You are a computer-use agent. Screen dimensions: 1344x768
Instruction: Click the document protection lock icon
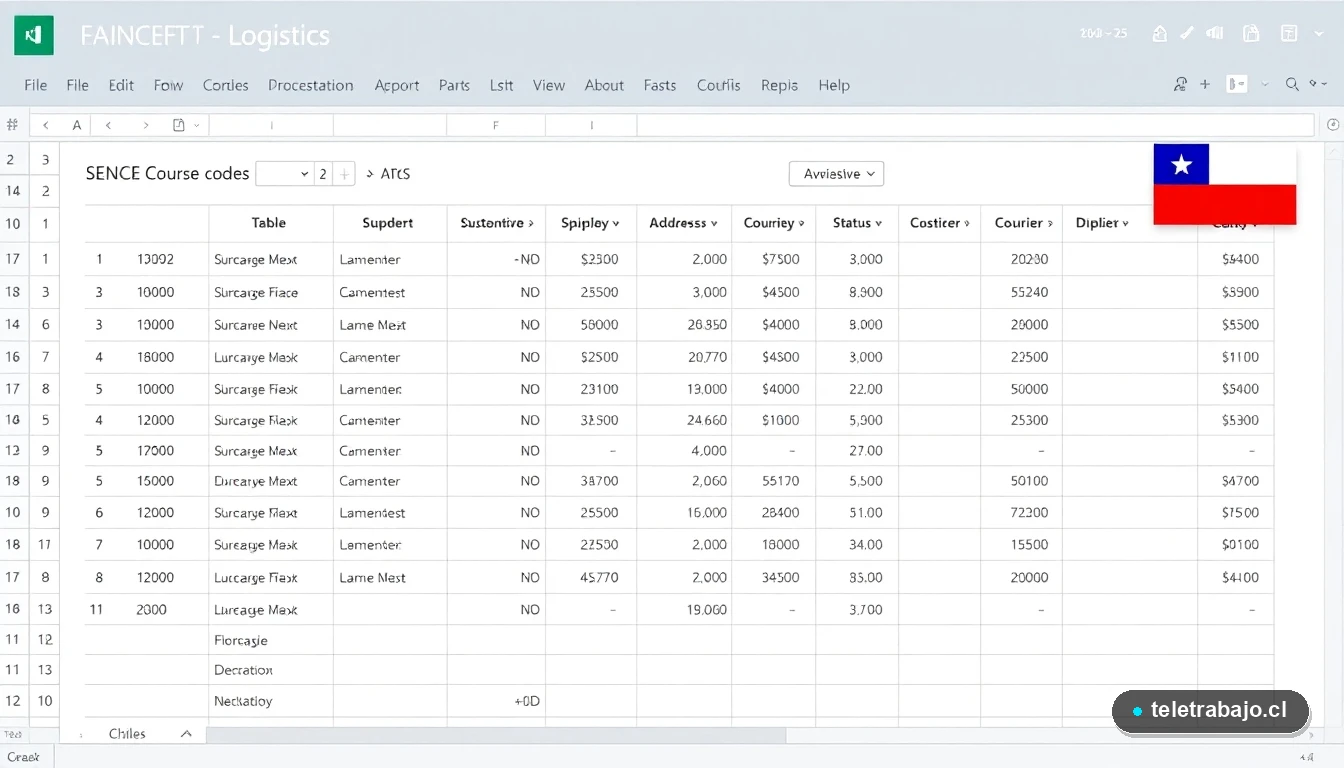pos(1250,33)
